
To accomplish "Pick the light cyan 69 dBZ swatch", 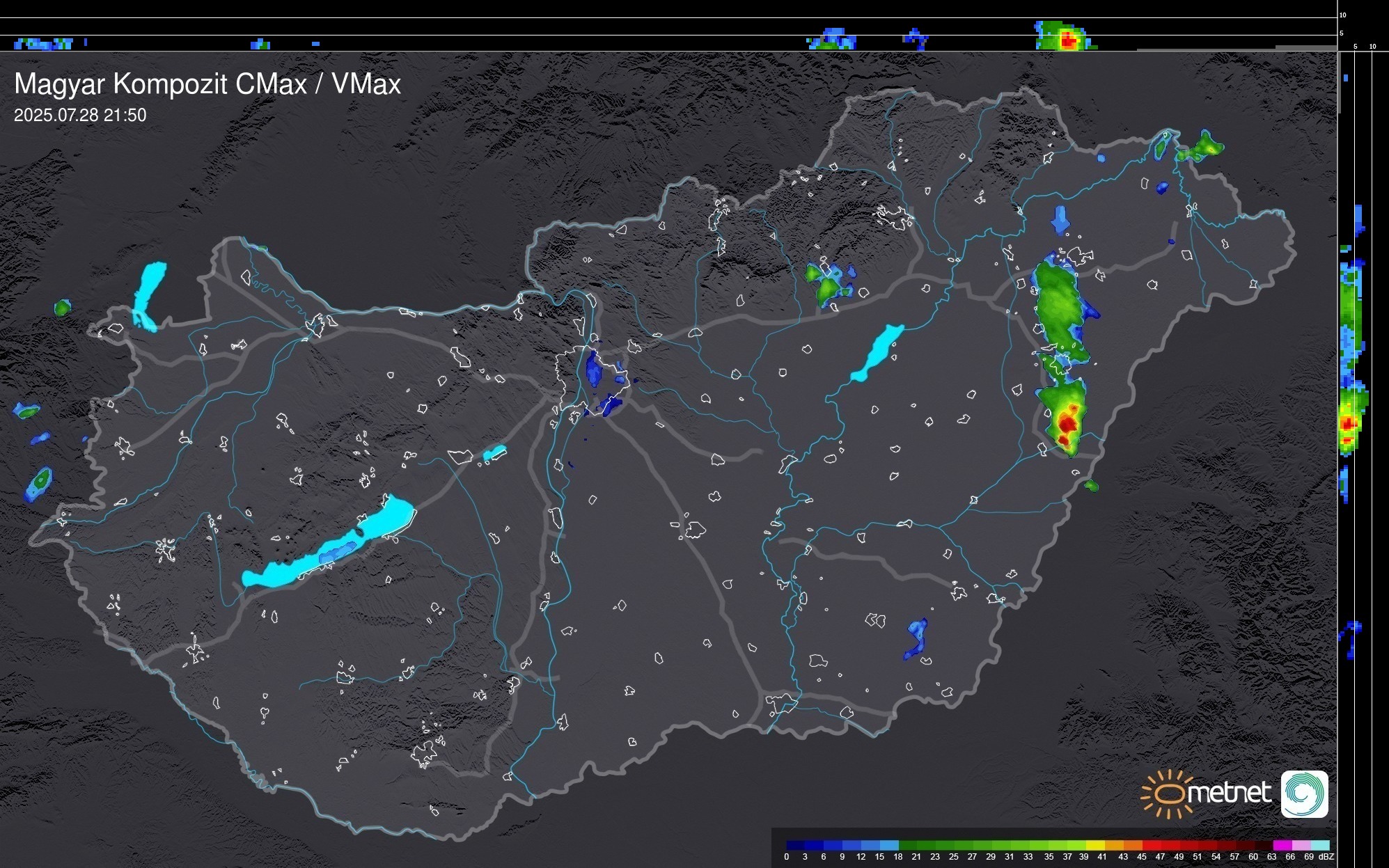I will click(x=1319, y=845).
